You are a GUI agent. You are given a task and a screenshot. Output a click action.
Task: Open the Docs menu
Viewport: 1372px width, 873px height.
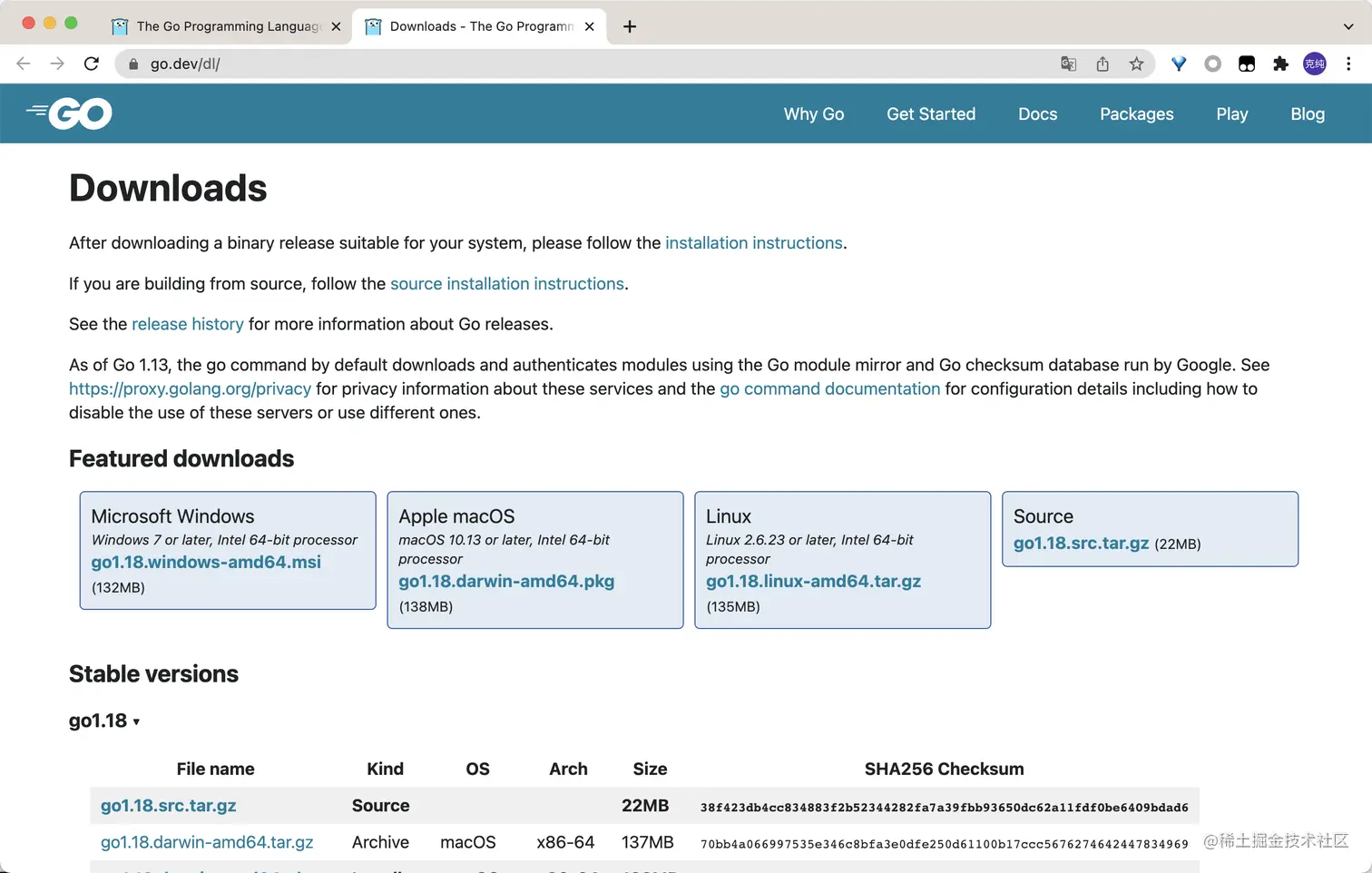(x=1038, y=113)
